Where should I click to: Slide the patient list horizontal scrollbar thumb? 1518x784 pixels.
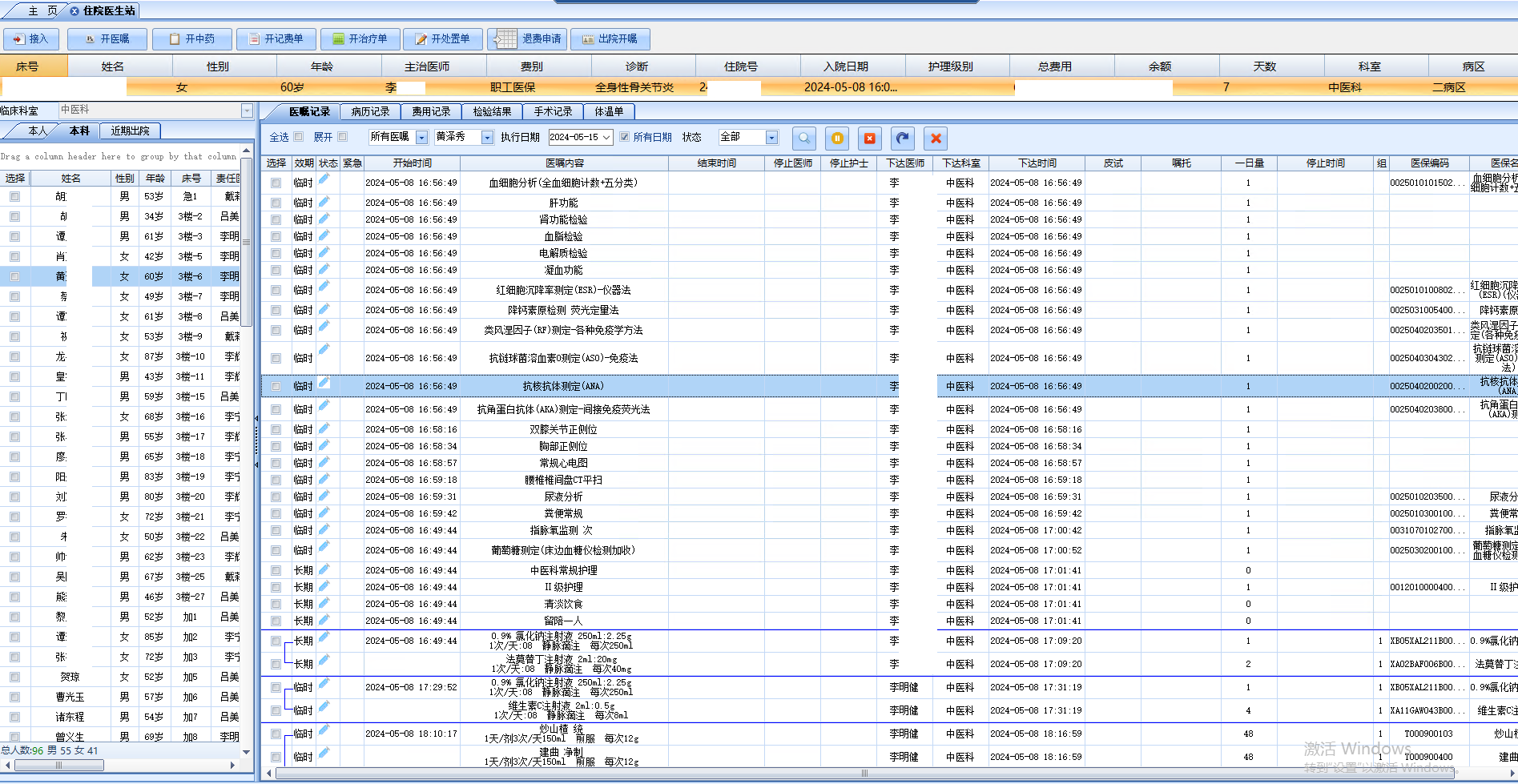click(x=59, y=765)
